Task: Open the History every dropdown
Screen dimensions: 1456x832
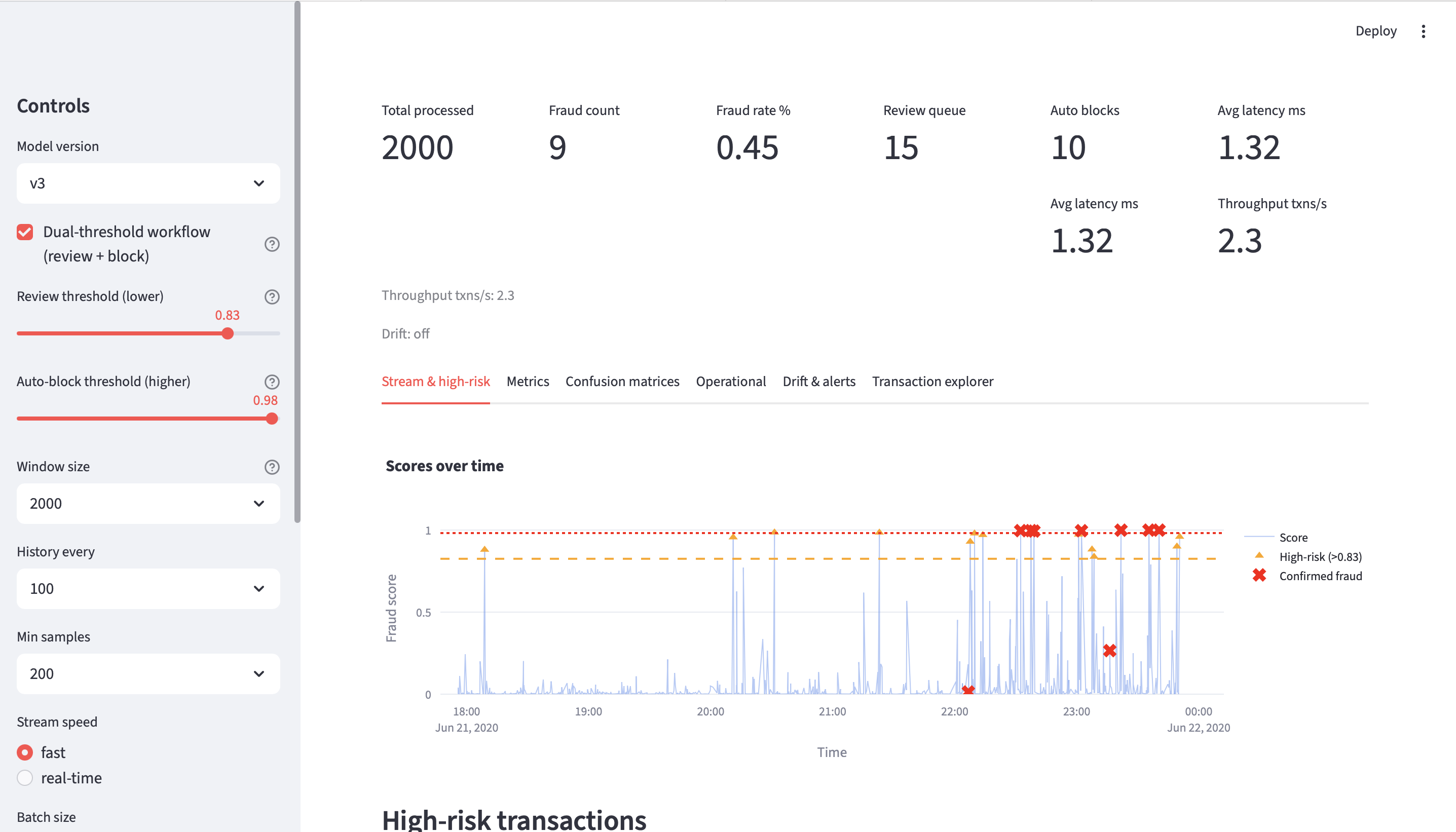Action: pos(148,589)
